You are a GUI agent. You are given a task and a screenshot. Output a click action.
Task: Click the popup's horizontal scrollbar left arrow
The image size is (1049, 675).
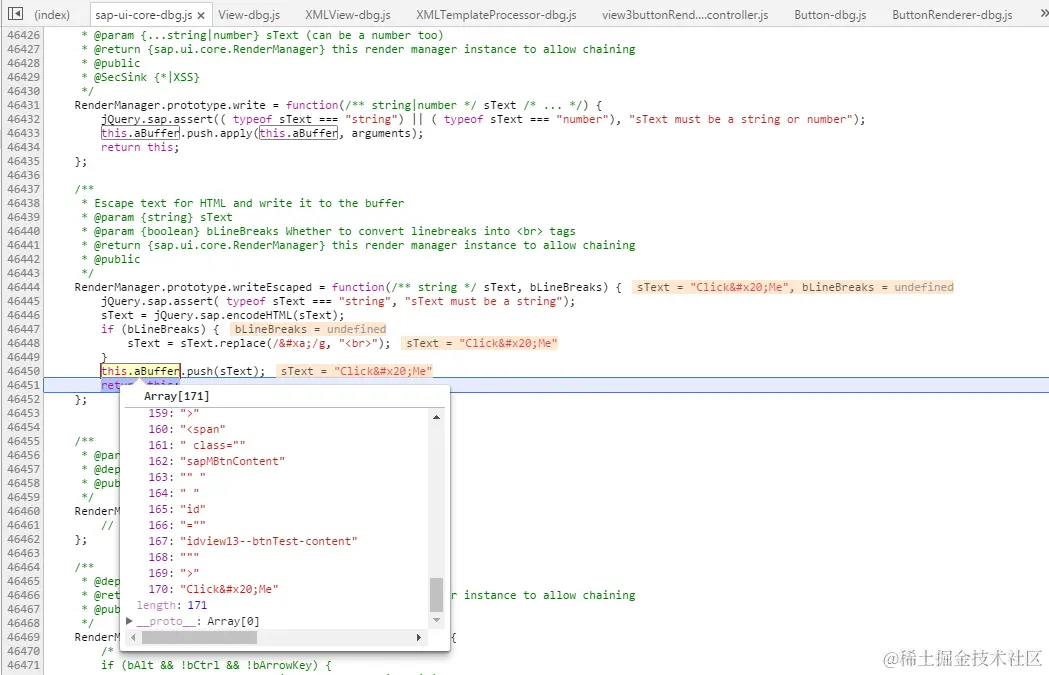click(133, 638)
